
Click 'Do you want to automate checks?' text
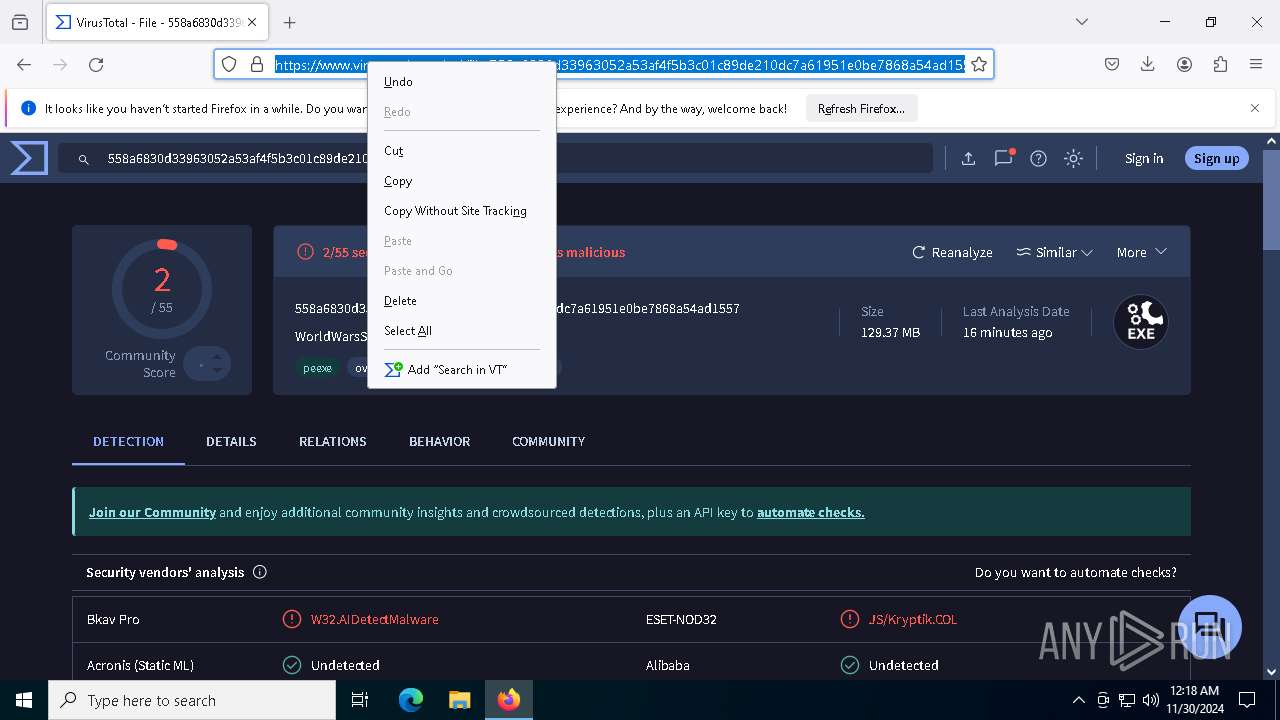1075,572
